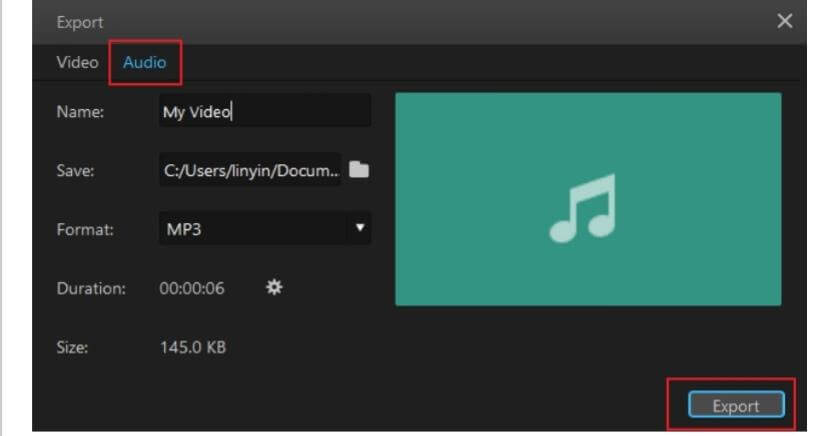The height and width of the screenshot is (436, 835).
Task: Open the MP3 Format dropdown
Action: 265,229
